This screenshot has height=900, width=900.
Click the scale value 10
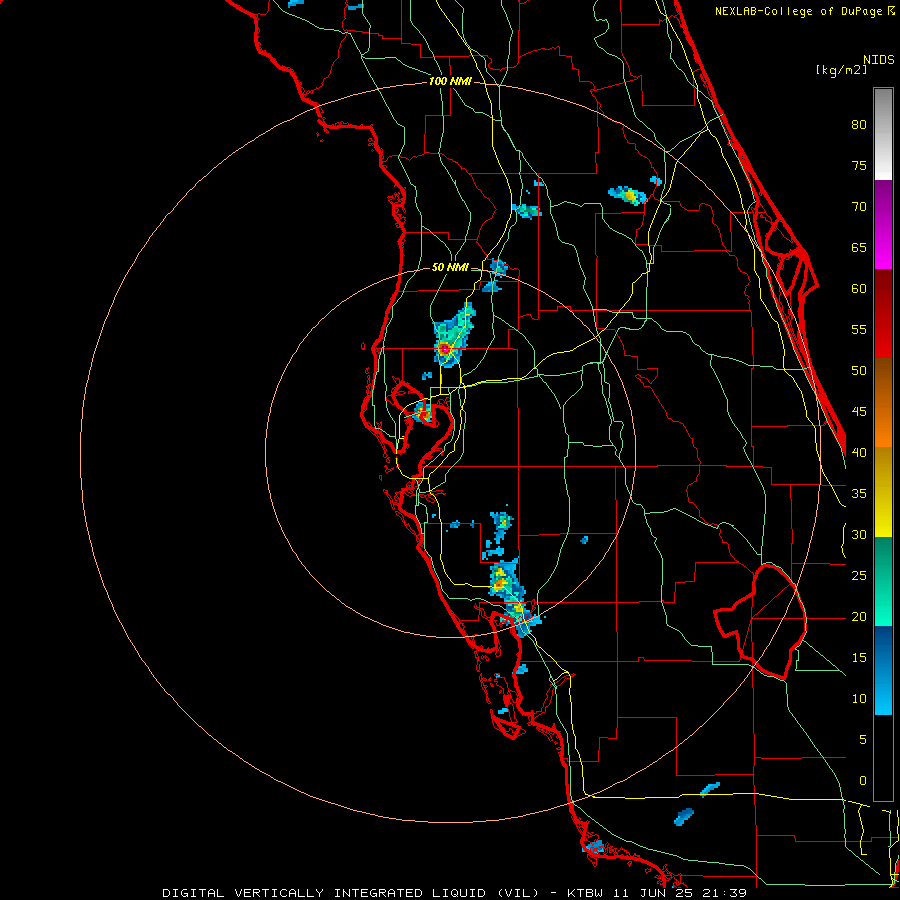pyautogui.click(x=859, y=699)
